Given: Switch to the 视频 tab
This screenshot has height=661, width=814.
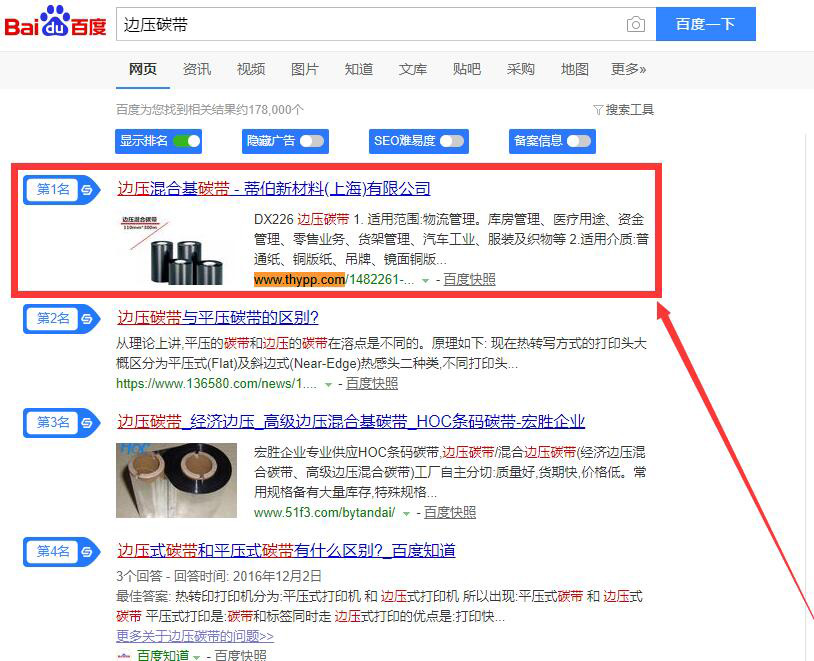Looking at the screenshot, I should (x=251, y=69).
